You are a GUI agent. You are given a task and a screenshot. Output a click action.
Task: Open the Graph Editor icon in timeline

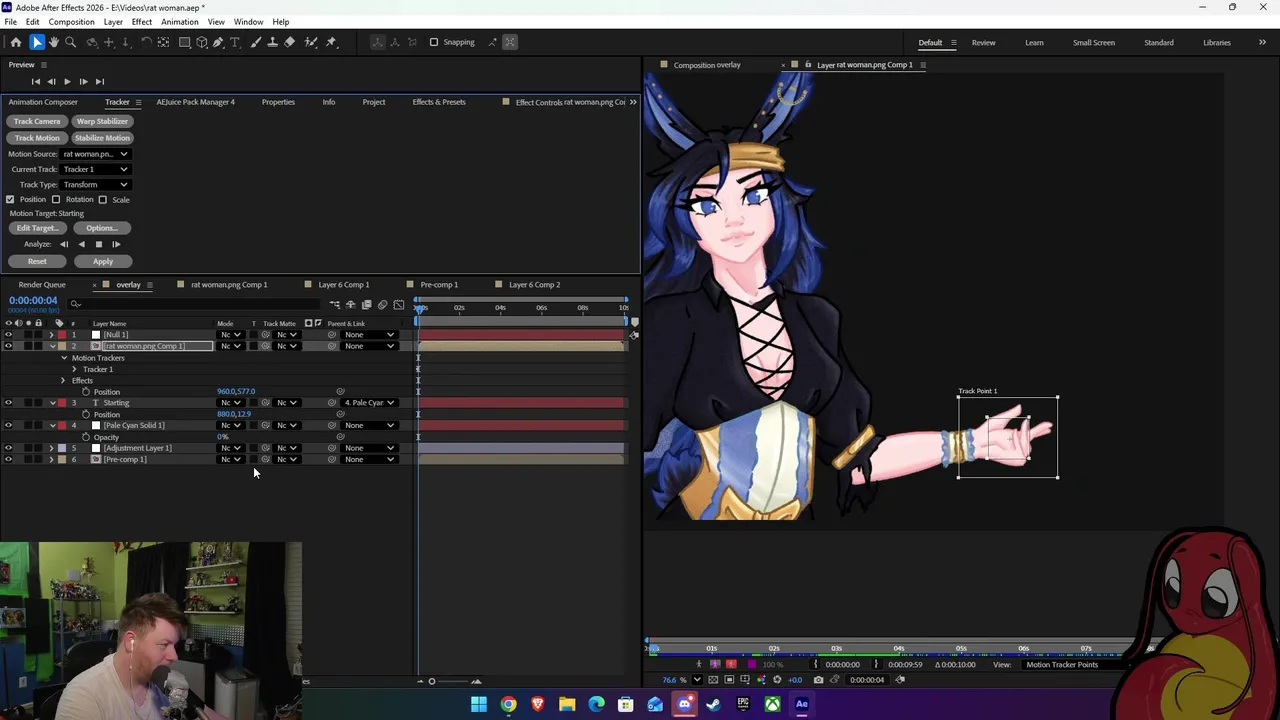pyautogui.click(x=399, y=304)
